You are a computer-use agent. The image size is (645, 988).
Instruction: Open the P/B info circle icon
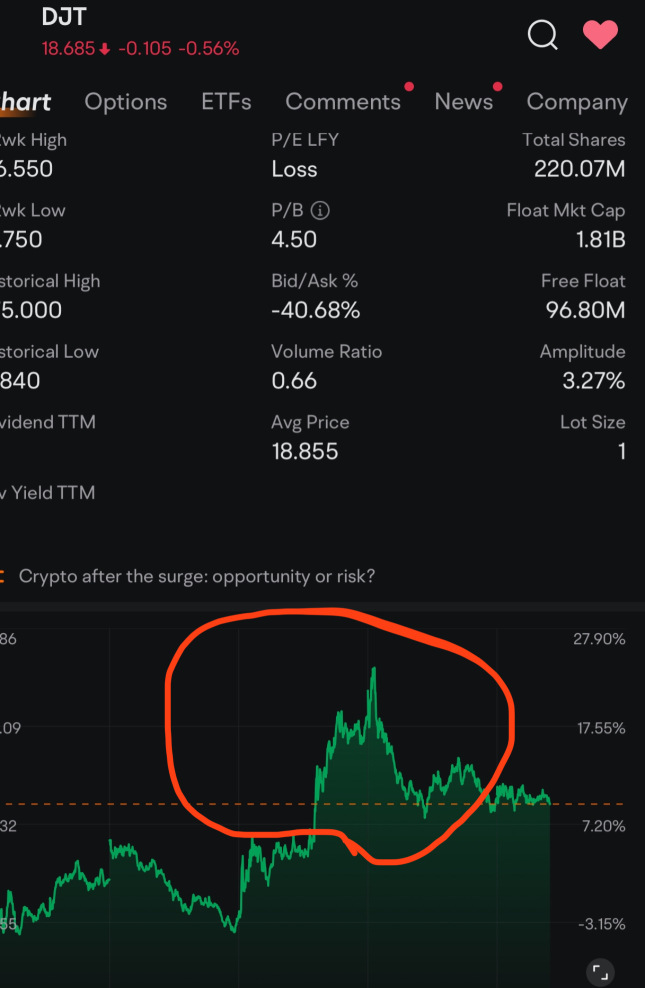click(320, 211)
